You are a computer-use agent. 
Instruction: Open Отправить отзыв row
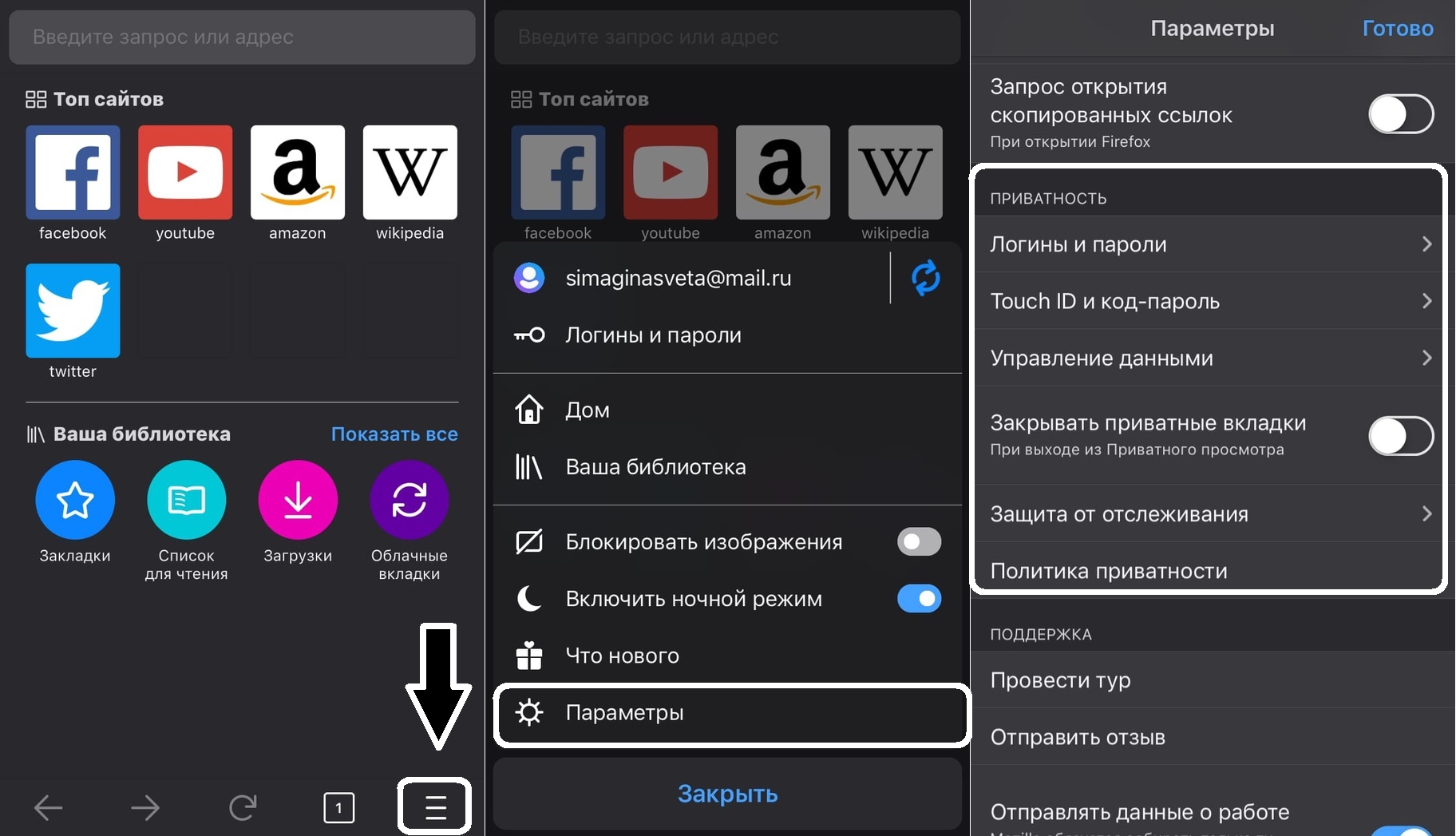coord(1213,737)
